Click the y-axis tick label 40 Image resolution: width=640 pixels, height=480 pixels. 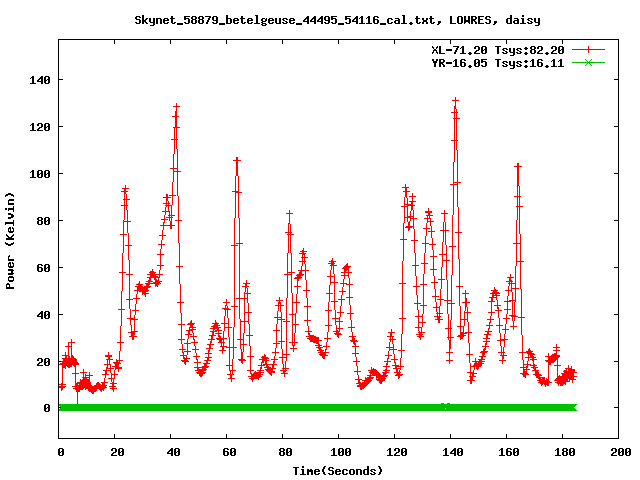point(43,315)
